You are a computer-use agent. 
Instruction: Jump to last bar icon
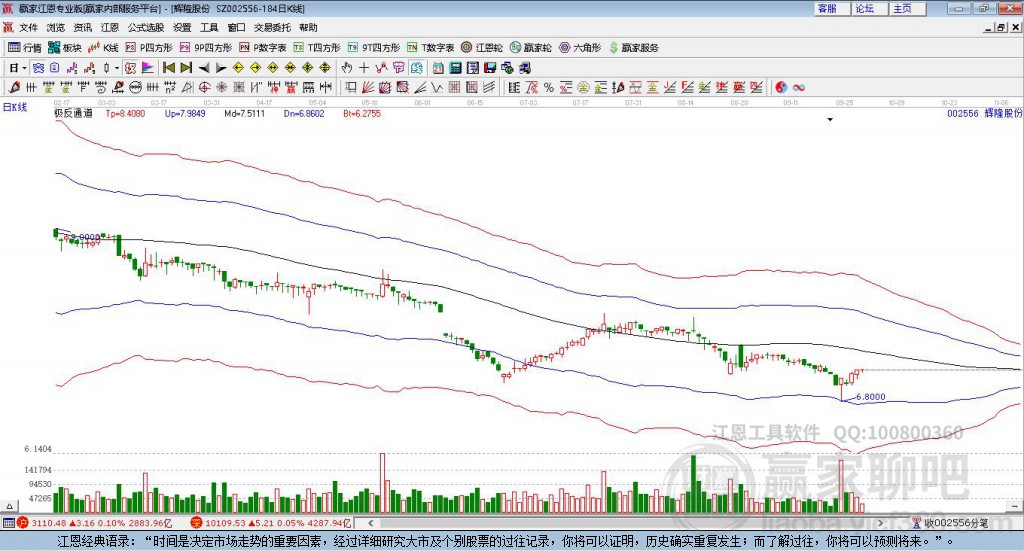click(x=186, y=68)
